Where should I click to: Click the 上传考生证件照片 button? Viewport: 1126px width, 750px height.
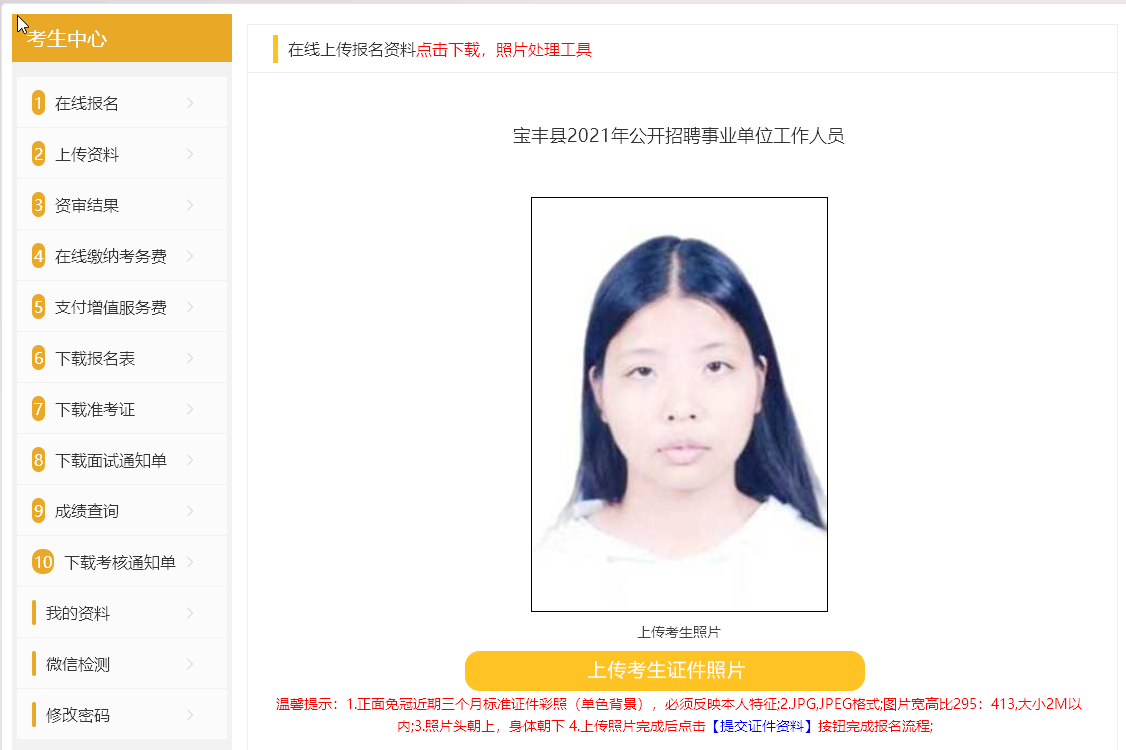(x=665, y=670)
